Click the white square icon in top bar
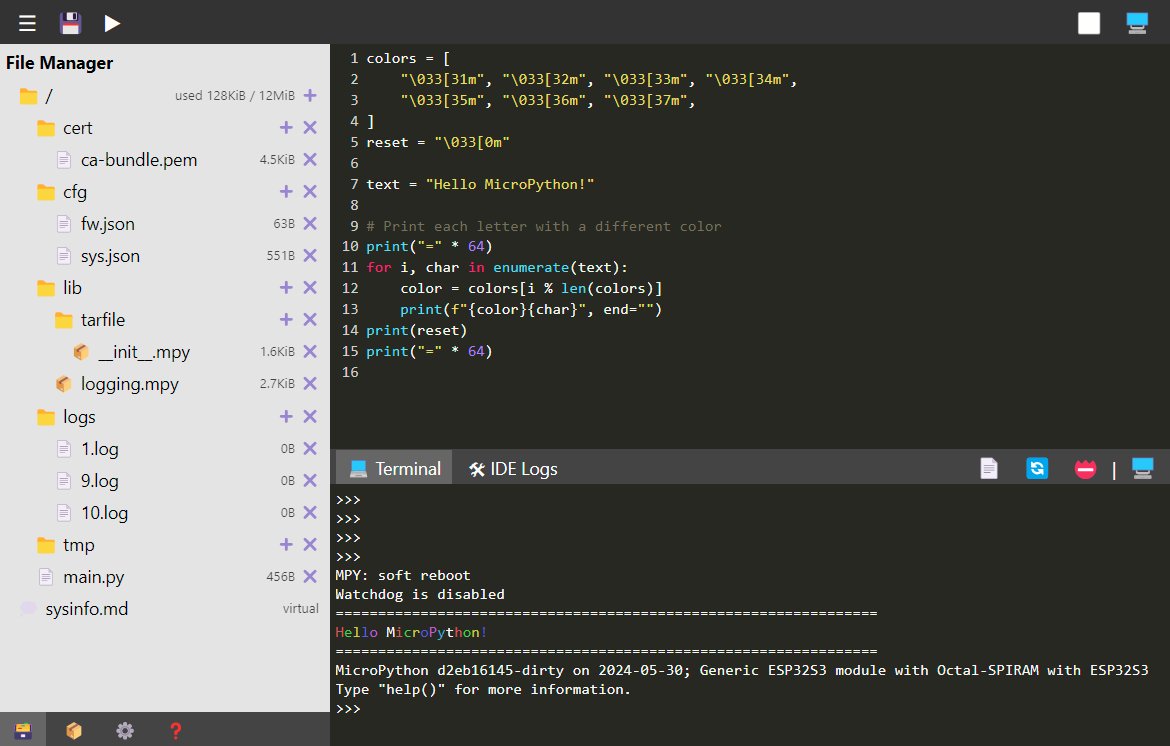The height and width of the screenshot is (746, 1170). pyautogui.click(x=1089, y=23)
